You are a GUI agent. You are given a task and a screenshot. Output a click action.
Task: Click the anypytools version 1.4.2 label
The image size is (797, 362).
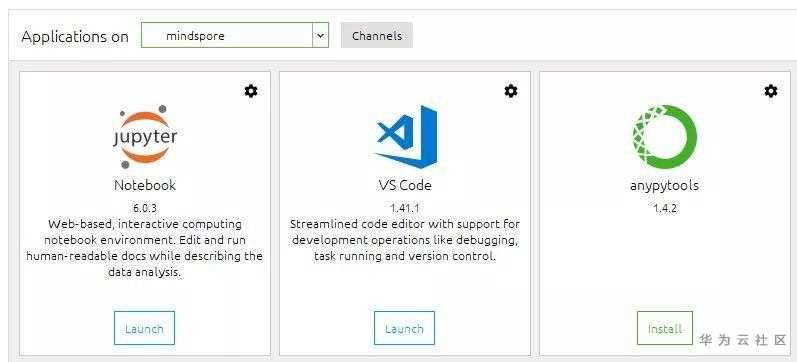pyautogui.click(x=665, y=208)
